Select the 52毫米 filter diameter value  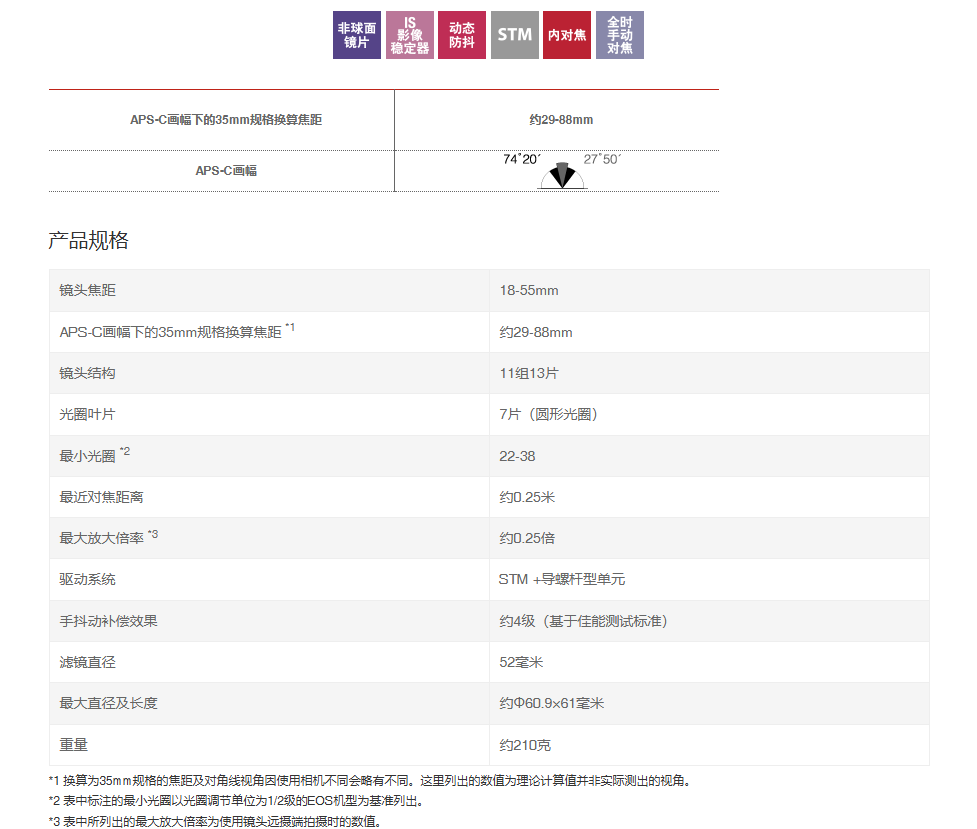(x=521, y=663)
